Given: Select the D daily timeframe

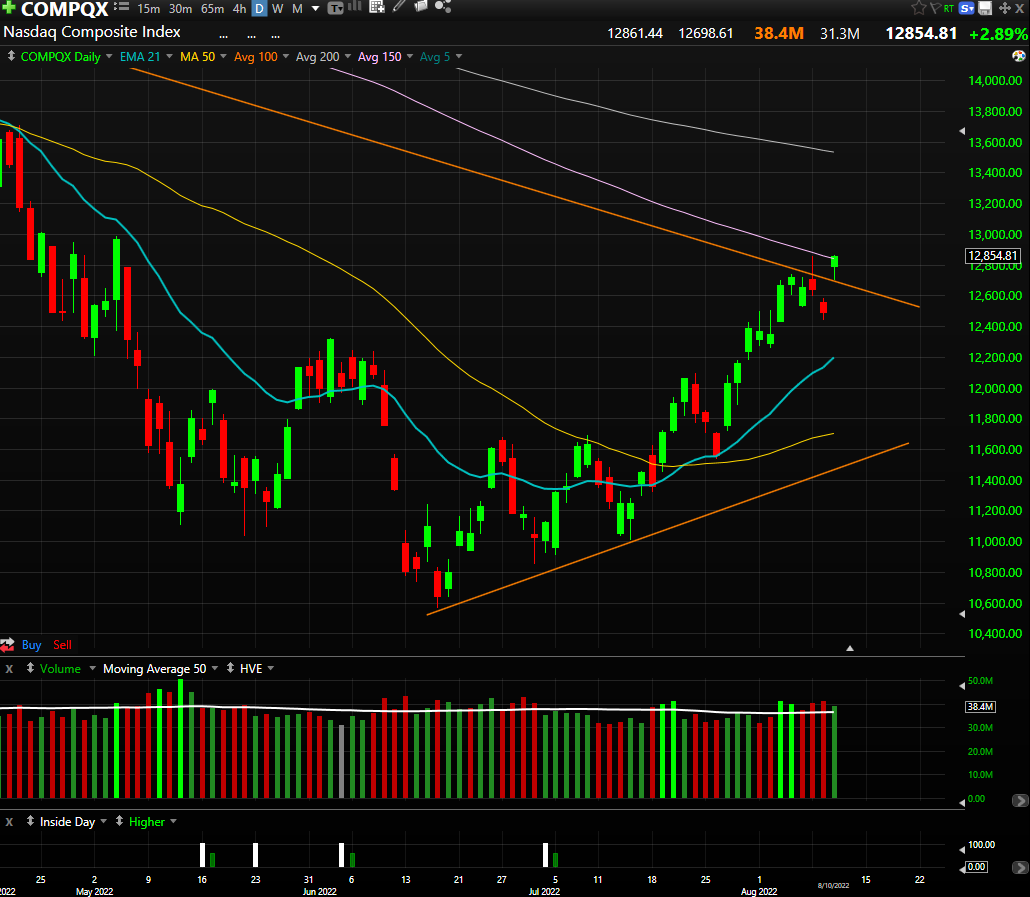Looking at the screenshot, I should click(260, 9).
